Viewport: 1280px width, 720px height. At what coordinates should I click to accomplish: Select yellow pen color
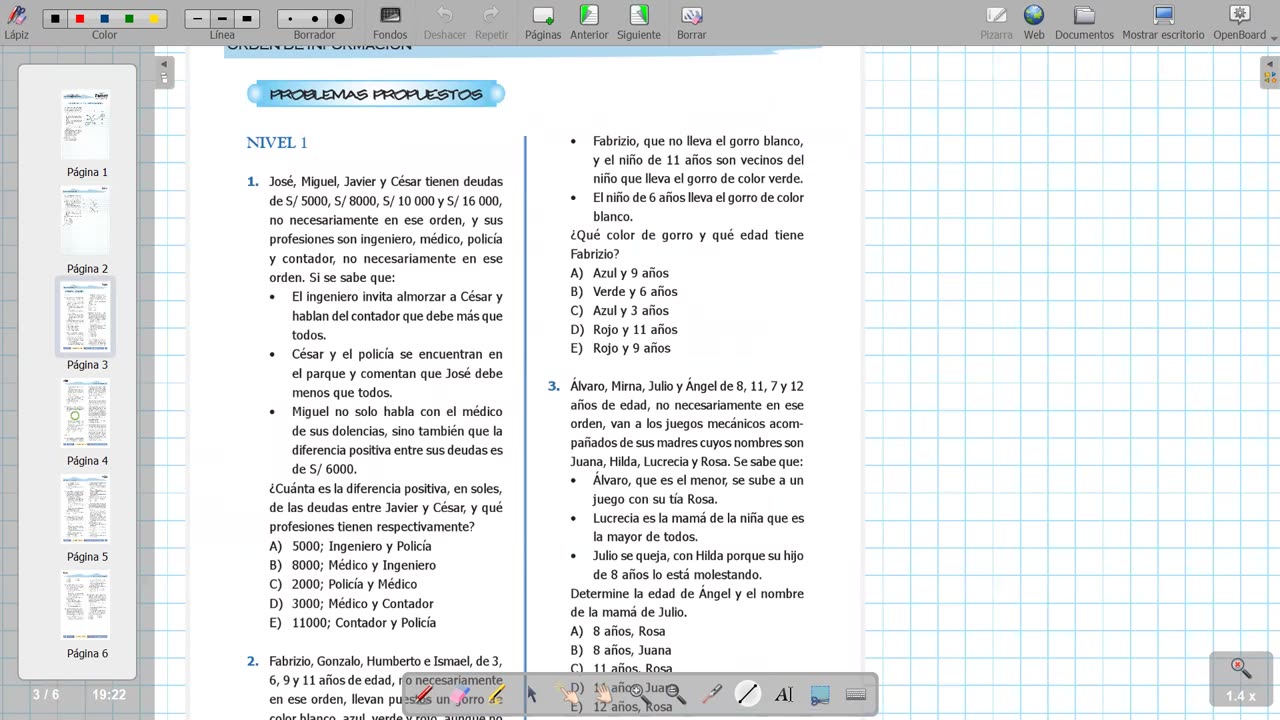(x=153, y=19)
